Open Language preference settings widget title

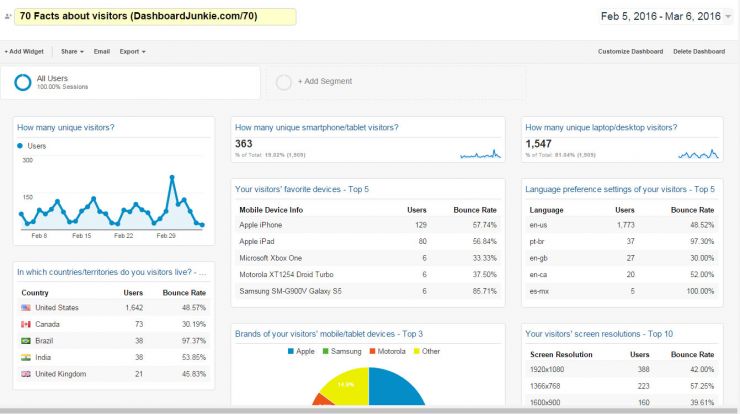pyautogui.click(x=620, y=189)
